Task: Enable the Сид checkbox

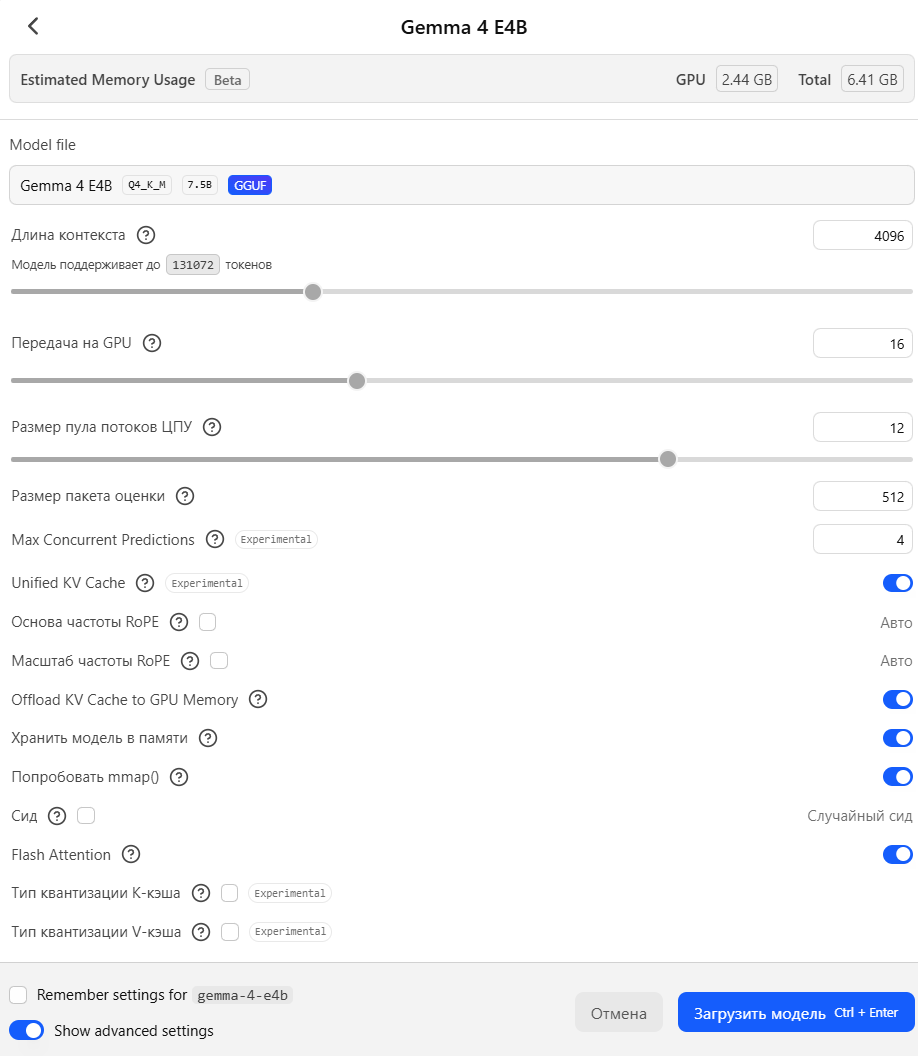Action: coord(86,816)
